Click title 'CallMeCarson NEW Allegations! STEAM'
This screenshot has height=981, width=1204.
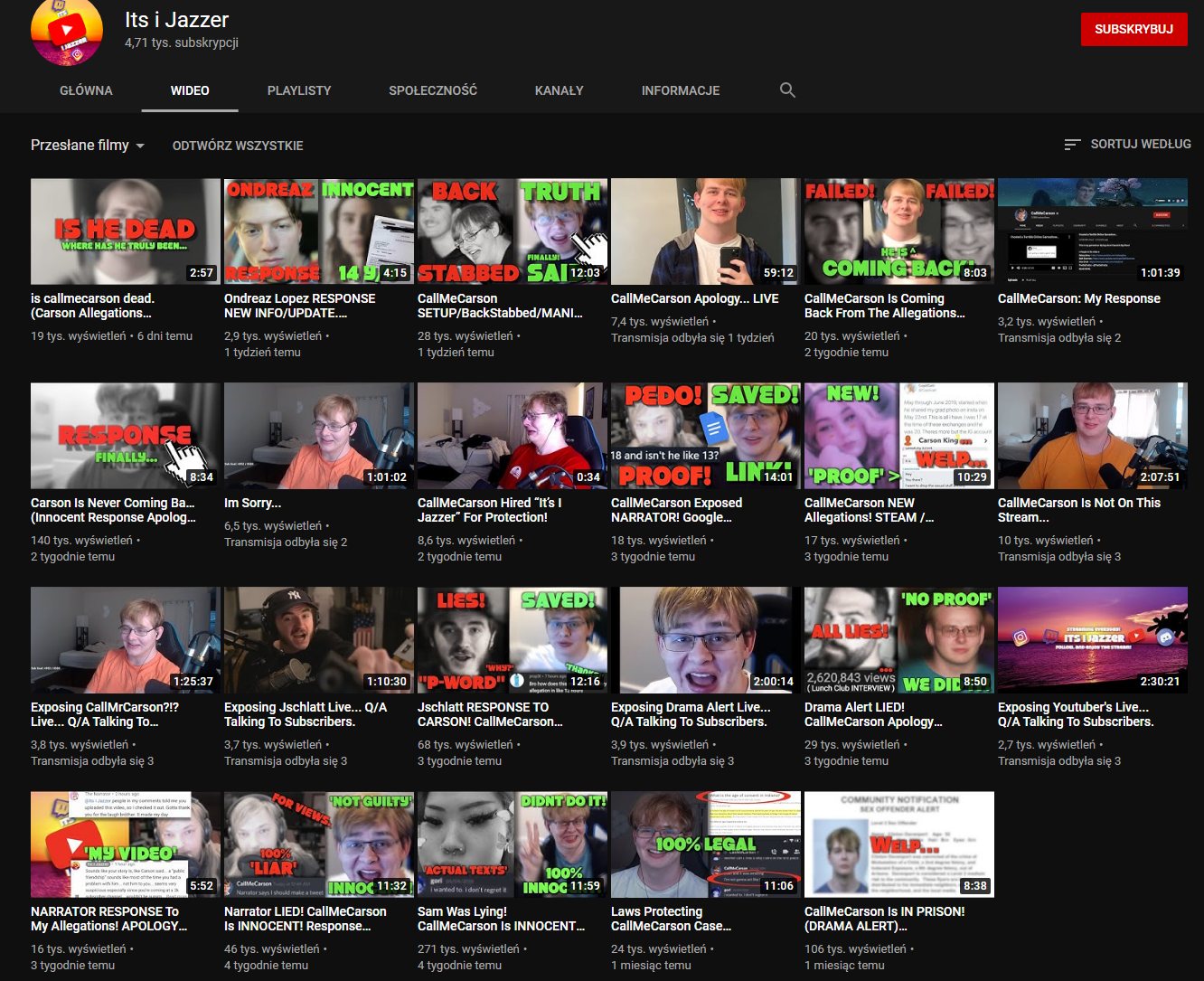869,510
